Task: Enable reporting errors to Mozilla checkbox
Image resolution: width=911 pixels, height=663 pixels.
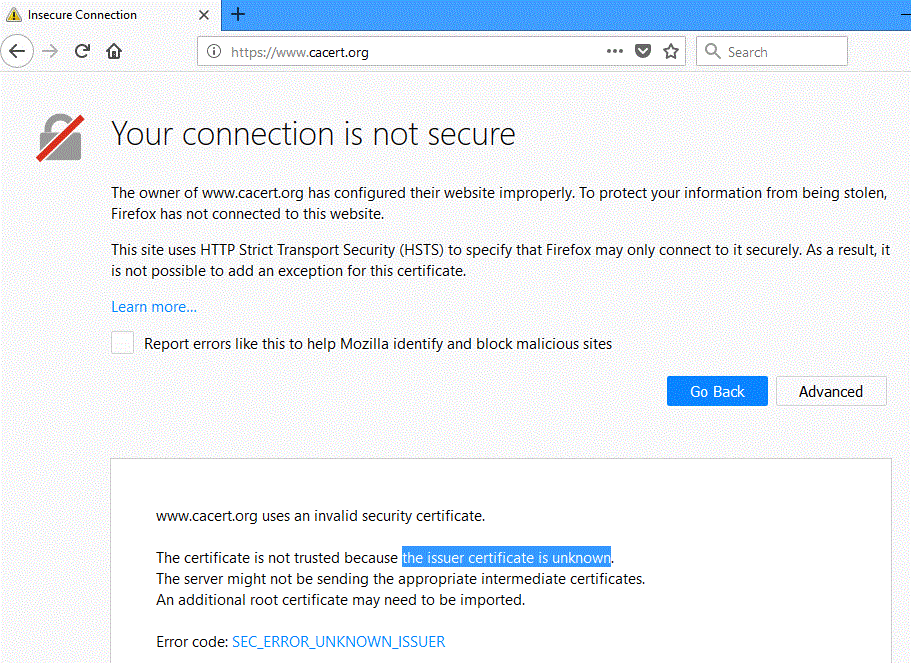Action: point(123,343)
